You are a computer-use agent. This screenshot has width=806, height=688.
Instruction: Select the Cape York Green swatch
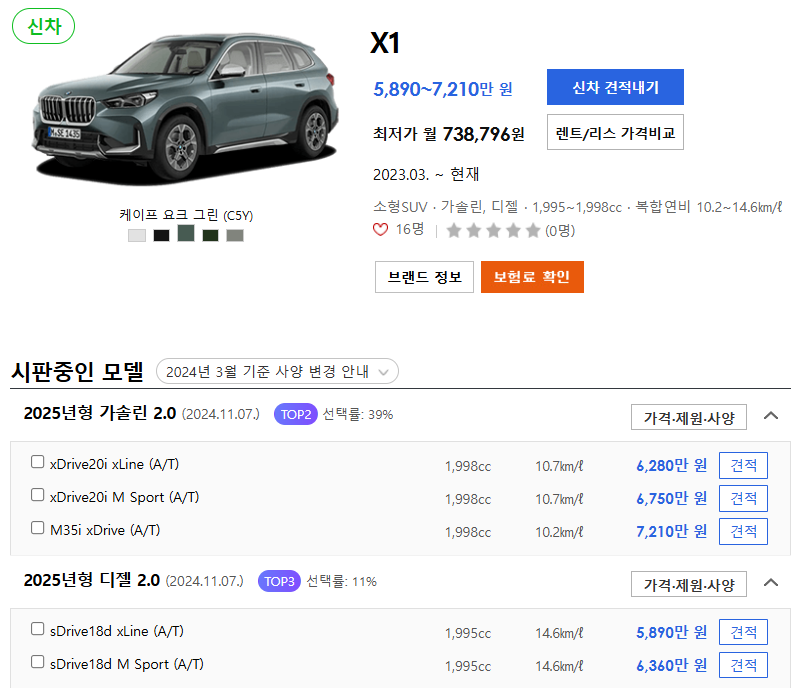coord(186,233)
